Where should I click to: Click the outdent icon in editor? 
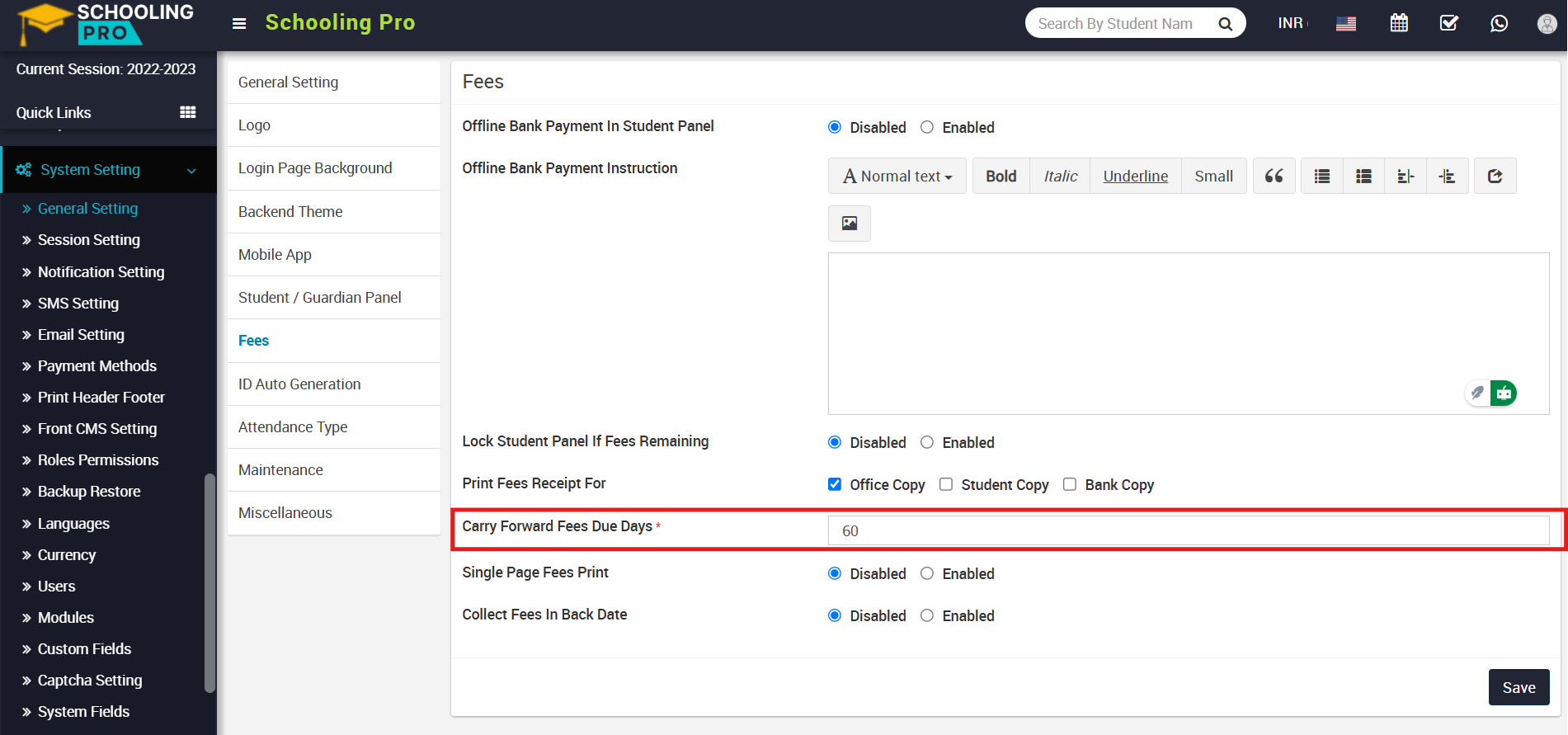tap(1406, 176)
